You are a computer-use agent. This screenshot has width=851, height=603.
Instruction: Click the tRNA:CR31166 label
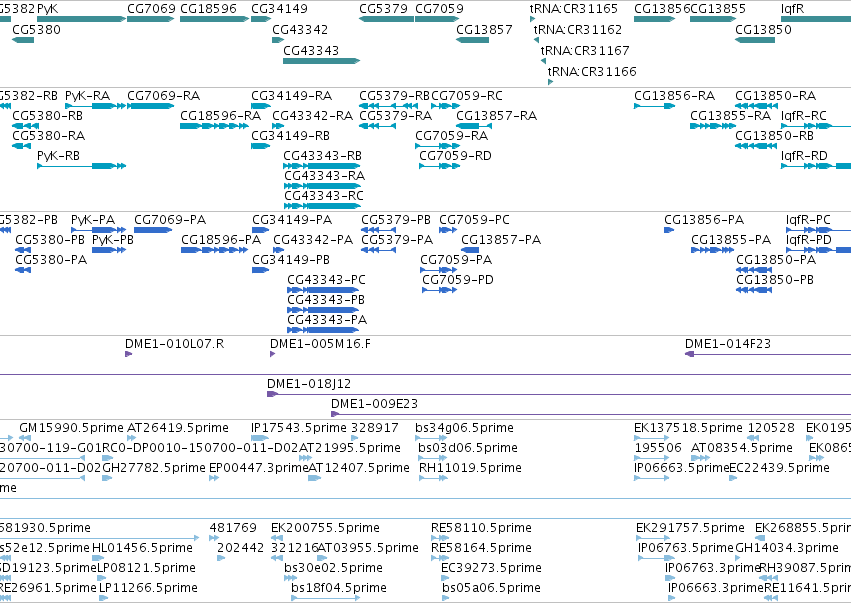(592, 71)
